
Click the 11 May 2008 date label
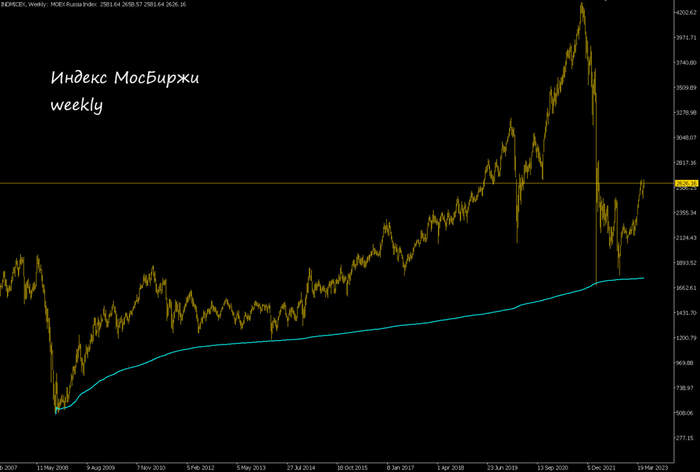tap(52, 468)
